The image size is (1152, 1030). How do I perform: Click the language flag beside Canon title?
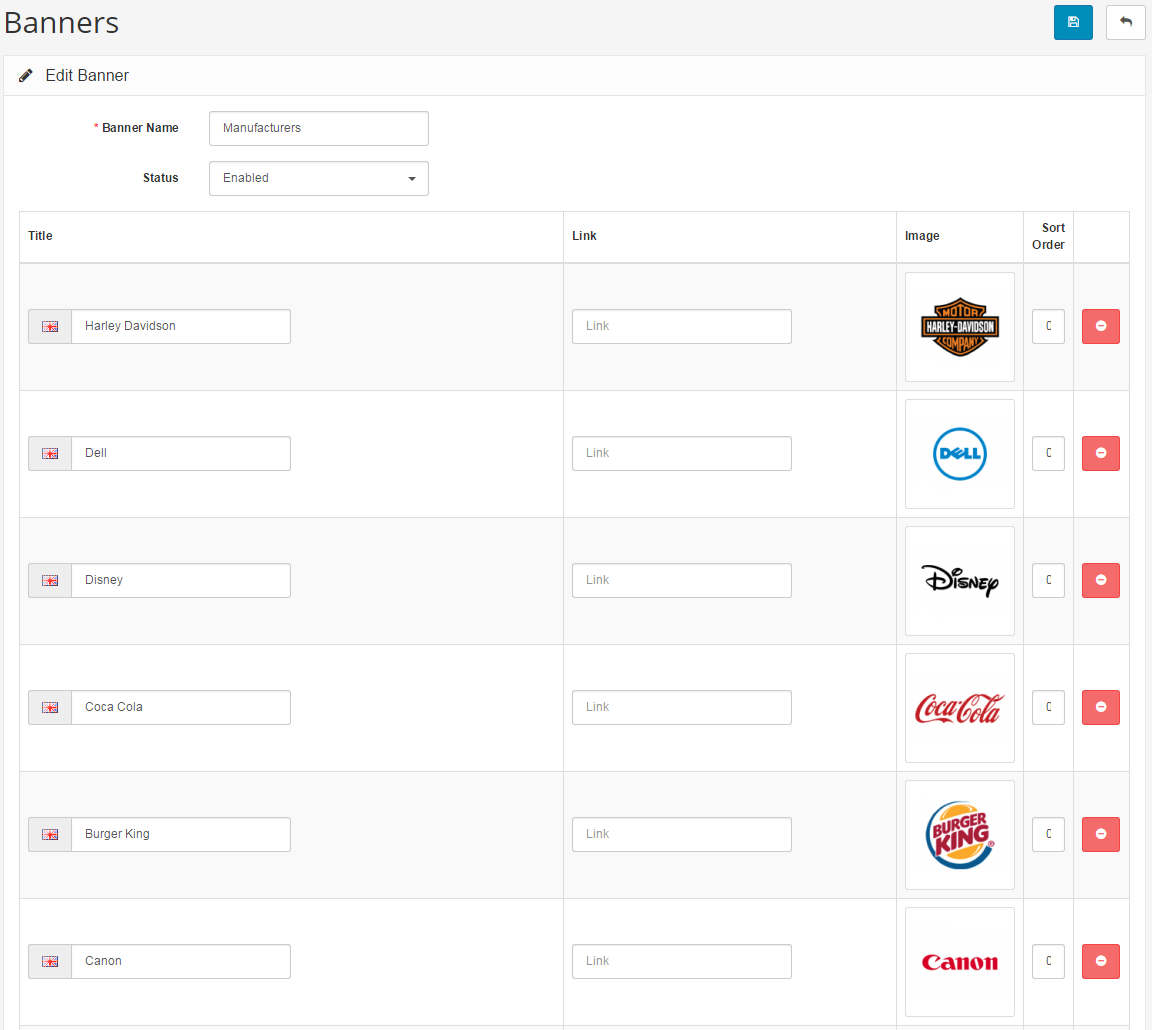coord(50,962)
